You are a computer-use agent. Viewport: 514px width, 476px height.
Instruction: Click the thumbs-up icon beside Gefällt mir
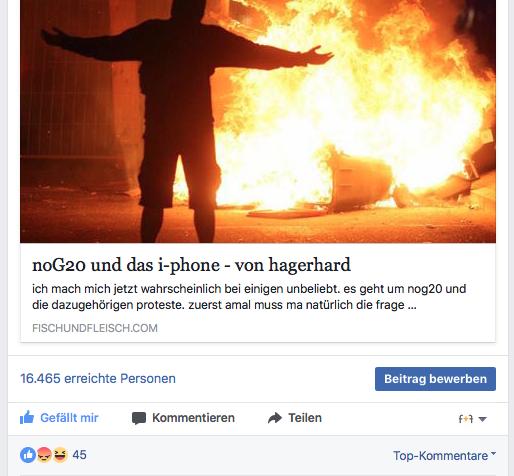(27, 417)
